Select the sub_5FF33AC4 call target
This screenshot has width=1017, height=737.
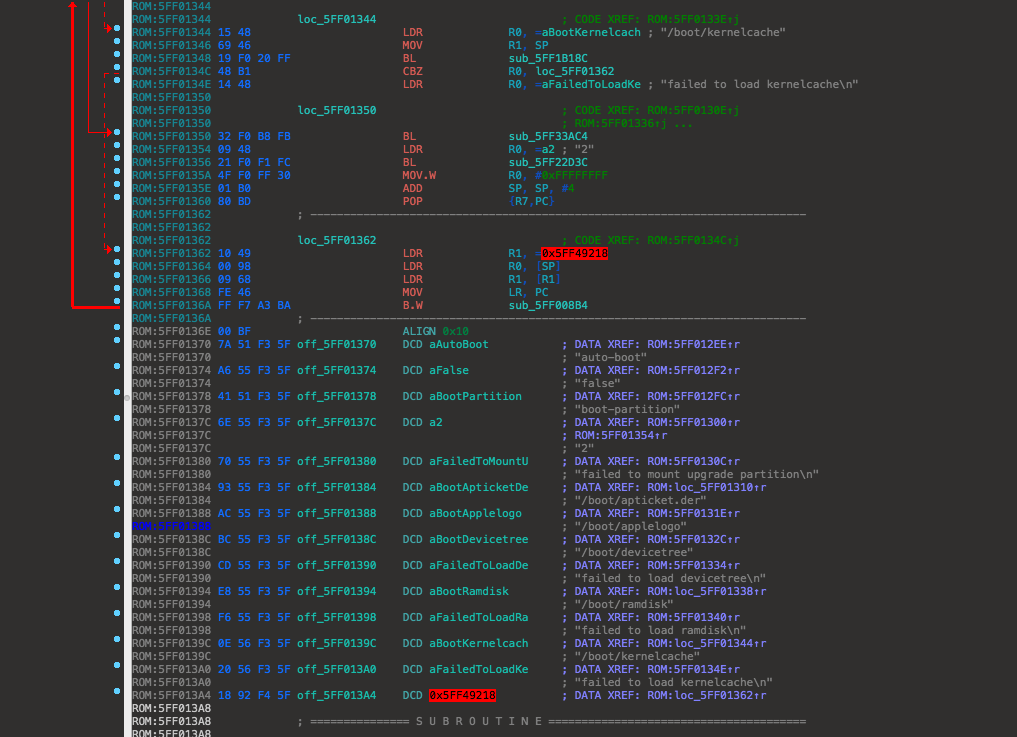click(x=548, y=137)
